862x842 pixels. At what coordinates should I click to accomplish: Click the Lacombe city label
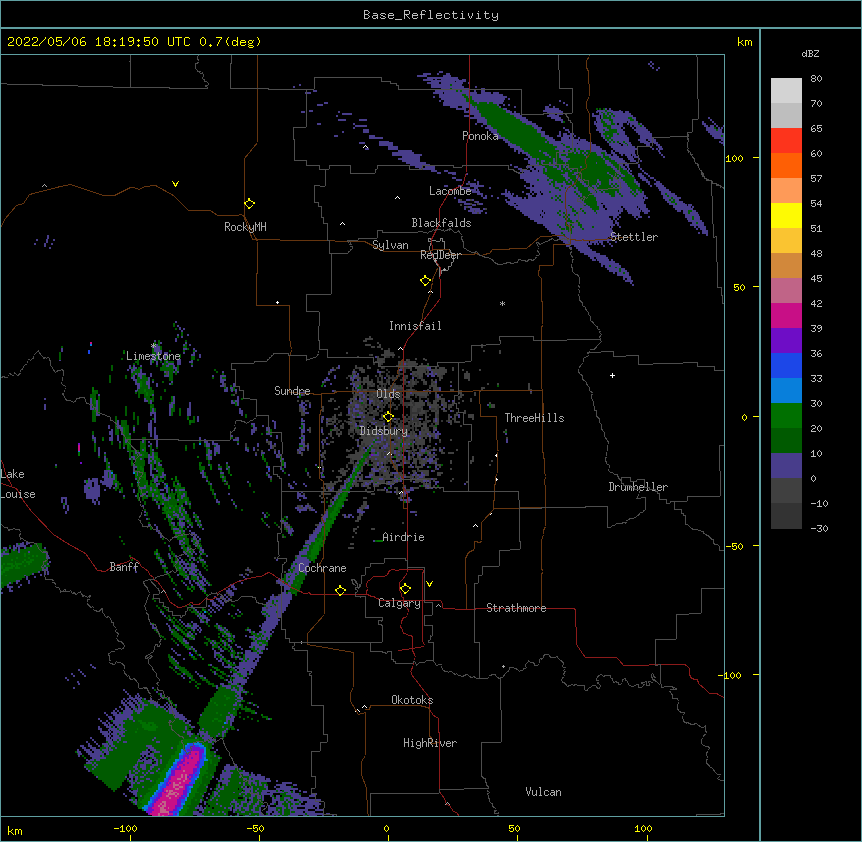point(450,191)
